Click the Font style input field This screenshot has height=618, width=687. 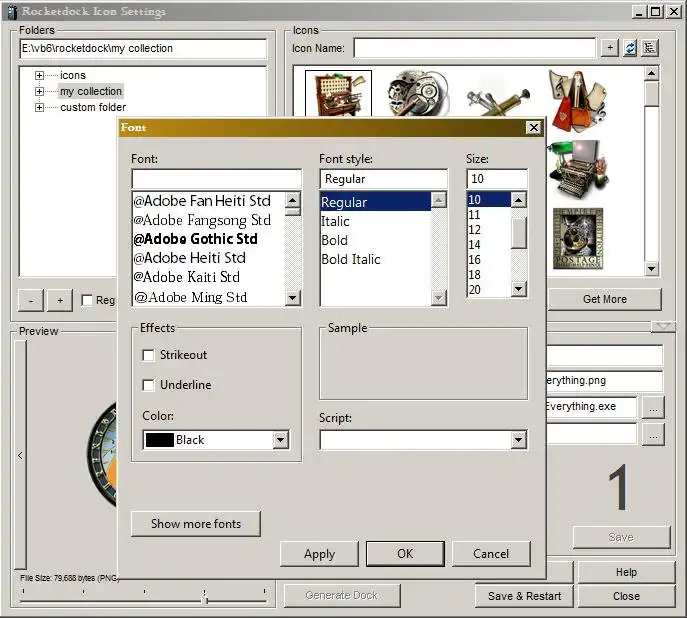point(384,179)
